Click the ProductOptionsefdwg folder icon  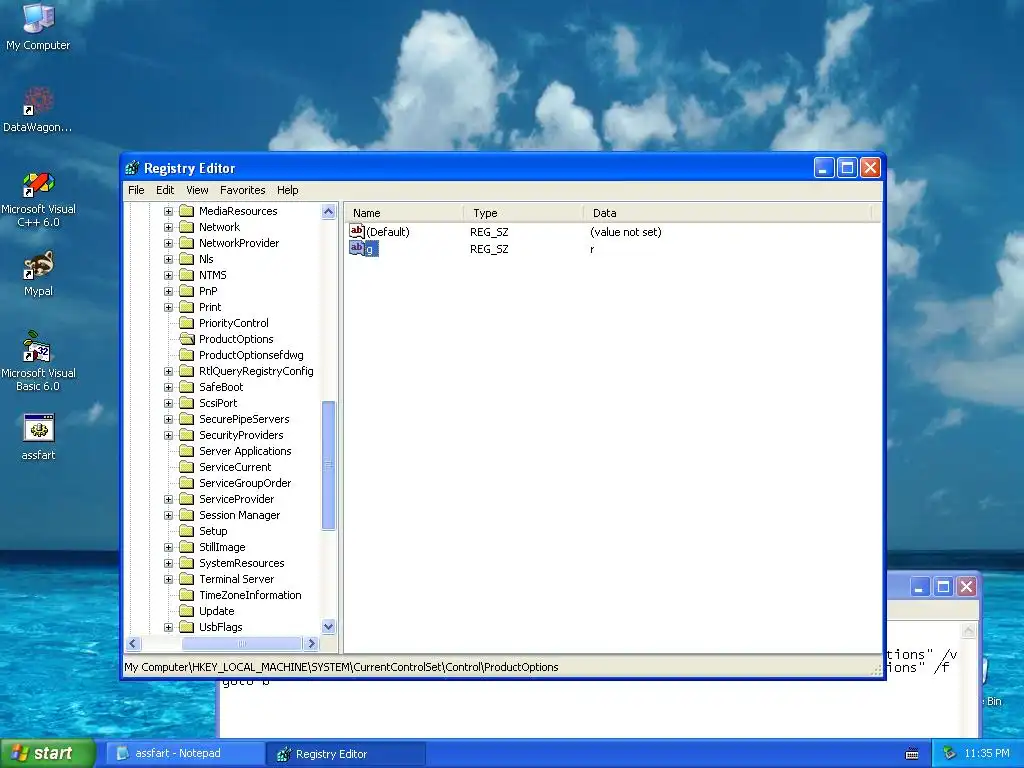187,355
